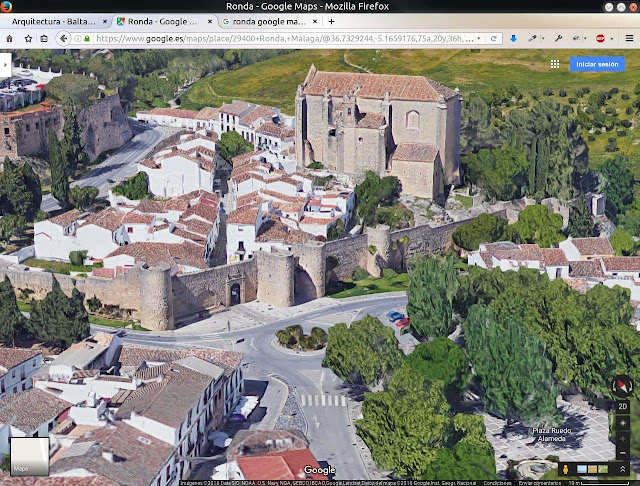Show bookmarks list icon in toolbar

44,38
